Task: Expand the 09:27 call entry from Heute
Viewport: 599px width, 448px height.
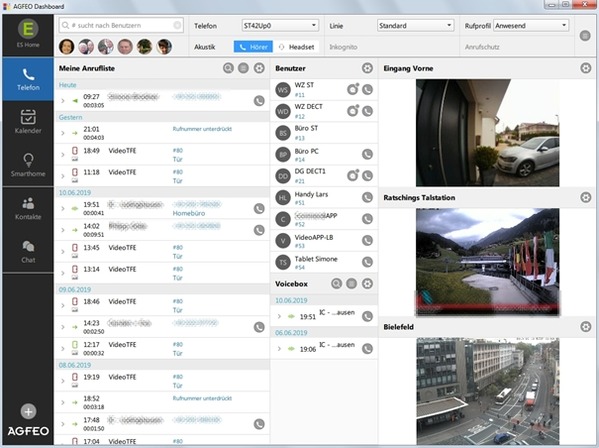Action: tap(63, 101)
